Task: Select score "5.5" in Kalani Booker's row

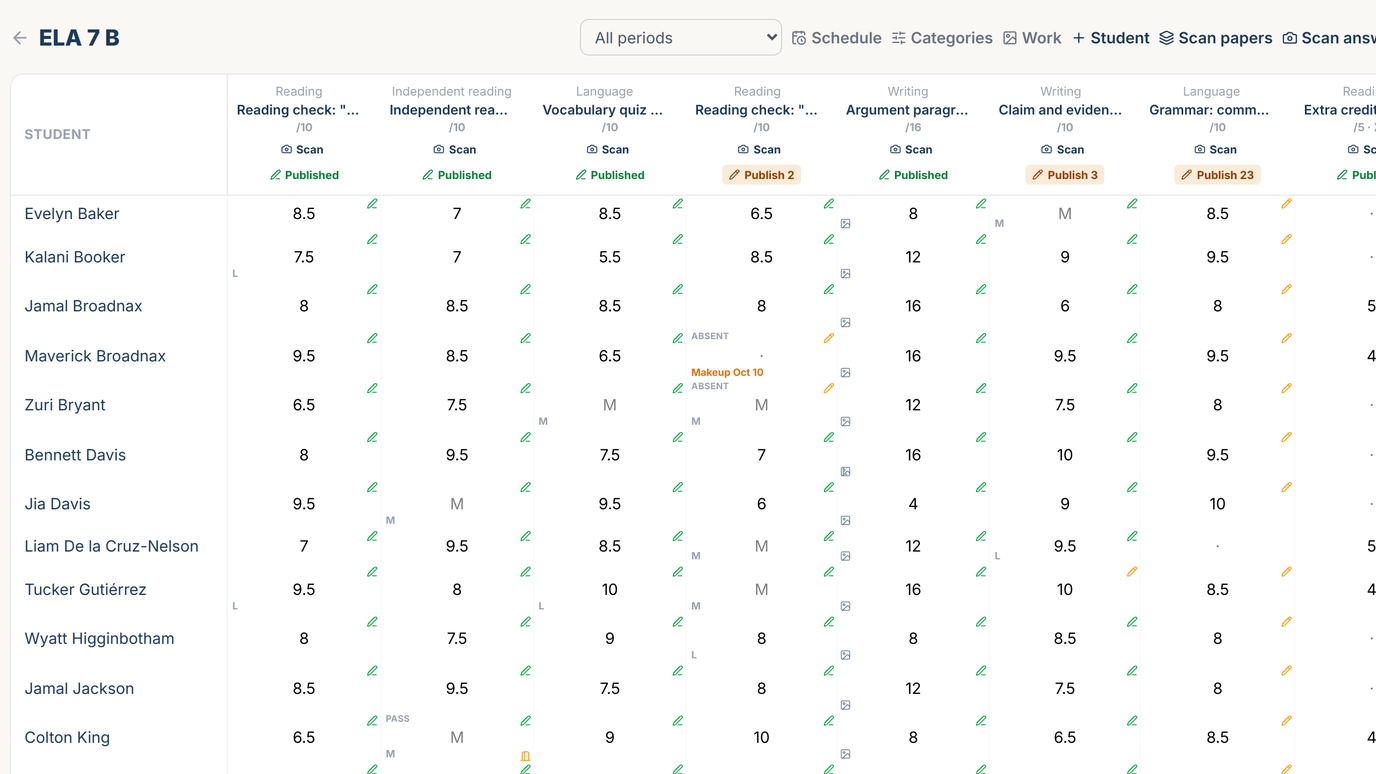Action: (610, 257)
